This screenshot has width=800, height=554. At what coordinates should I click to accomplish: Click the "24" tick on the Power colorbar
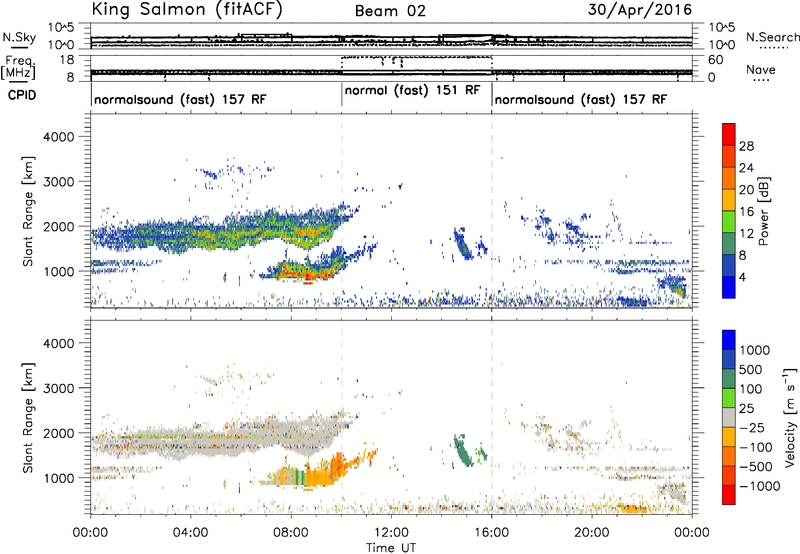pyautogui.click(x=746, y=168)
